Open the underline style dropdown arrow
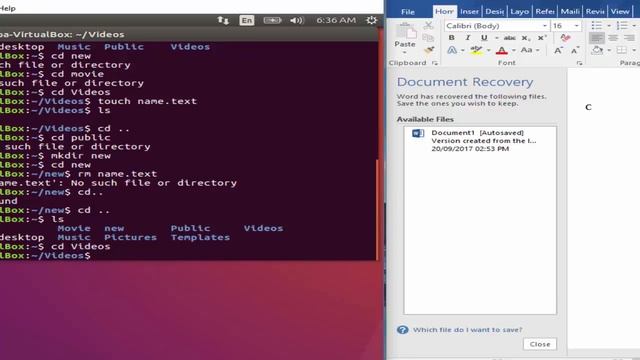The image size is (640, 360). (x=497, y=38)
